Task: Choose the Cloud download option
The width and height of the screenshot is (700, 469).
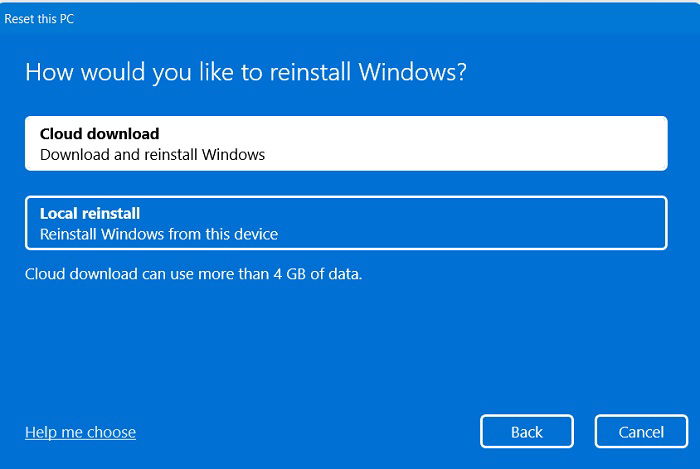Action: pos(346,143)
